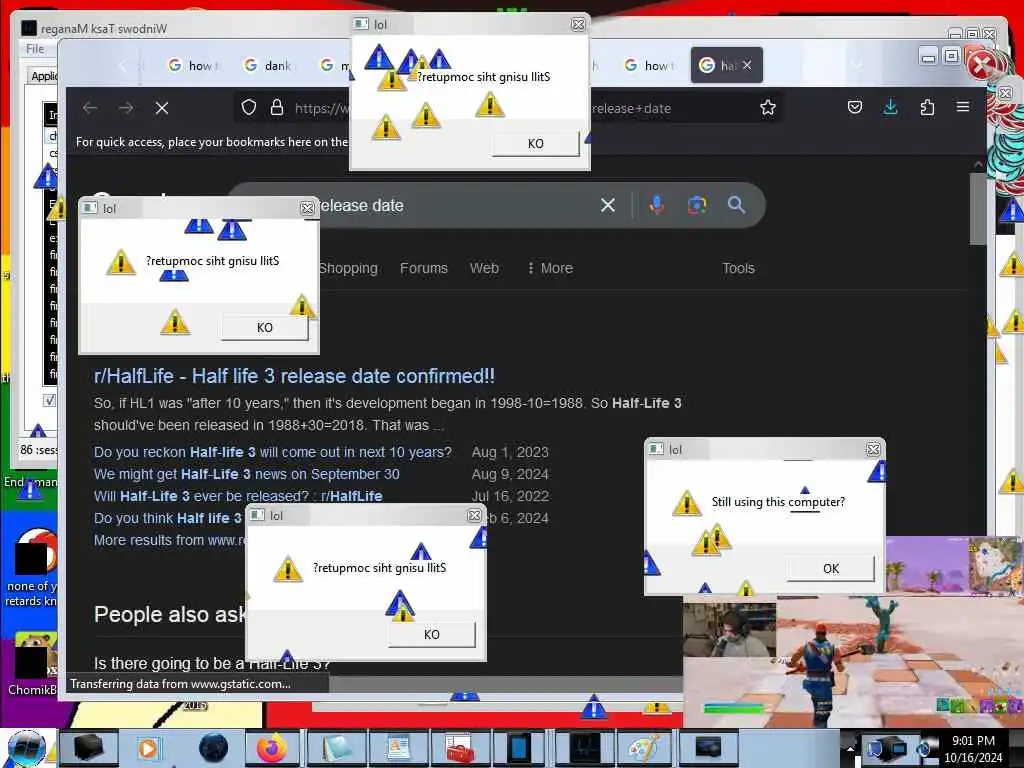Go back with Firefox back arrow
This screenshot has height=768, width=1024.
tap(90, 108)
